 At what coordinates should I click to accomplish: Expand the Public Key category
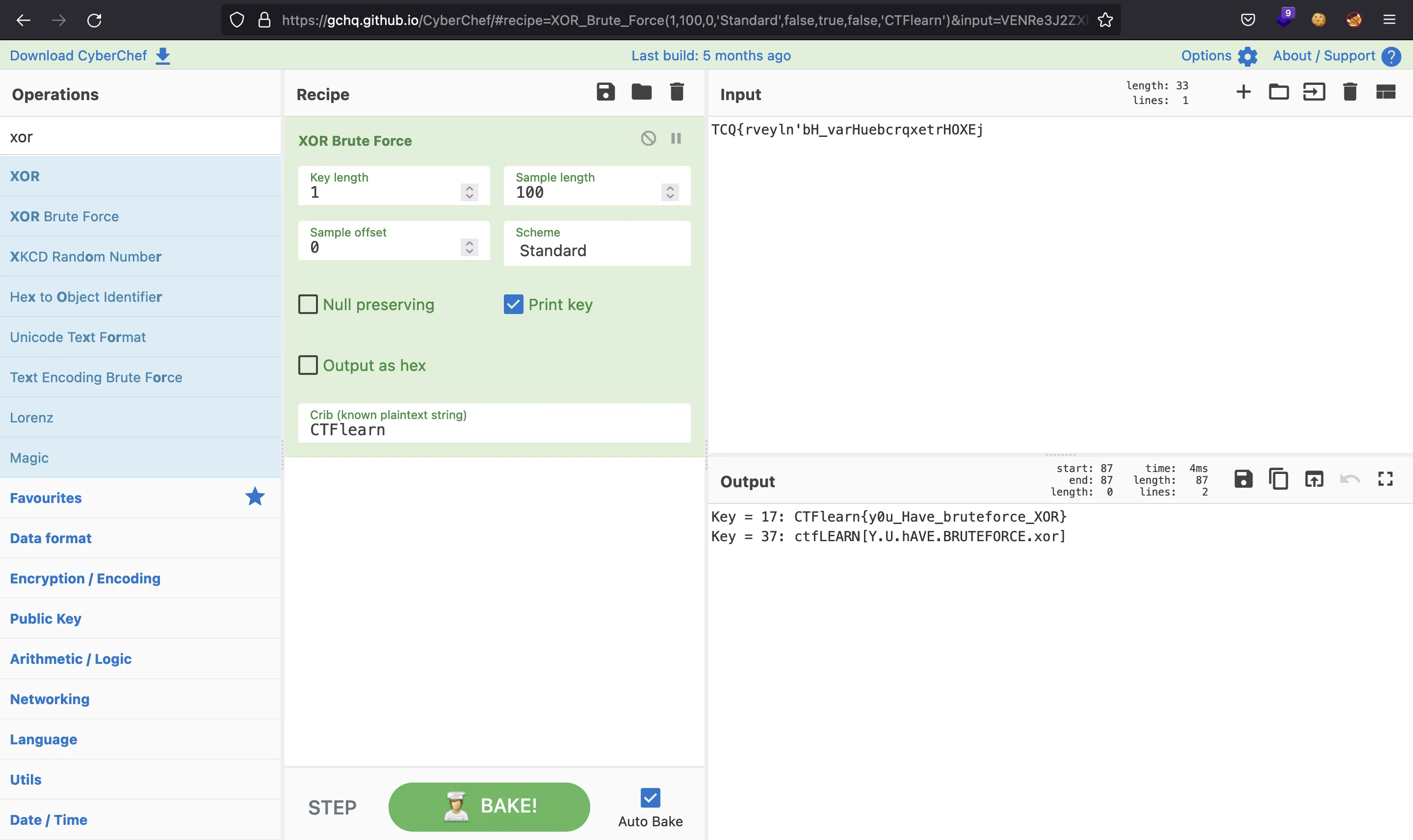(140, 618)
